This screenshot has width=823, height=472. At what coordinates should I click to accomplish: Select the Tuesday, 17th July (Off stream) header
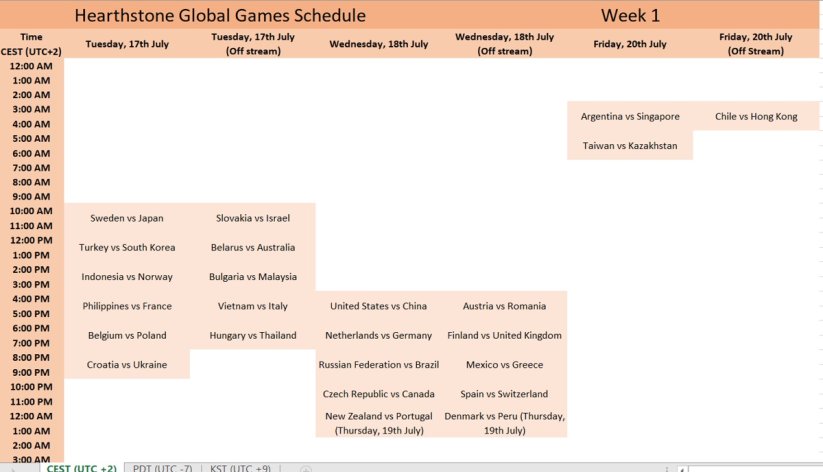pyautogui.click(x=253, y=44)
